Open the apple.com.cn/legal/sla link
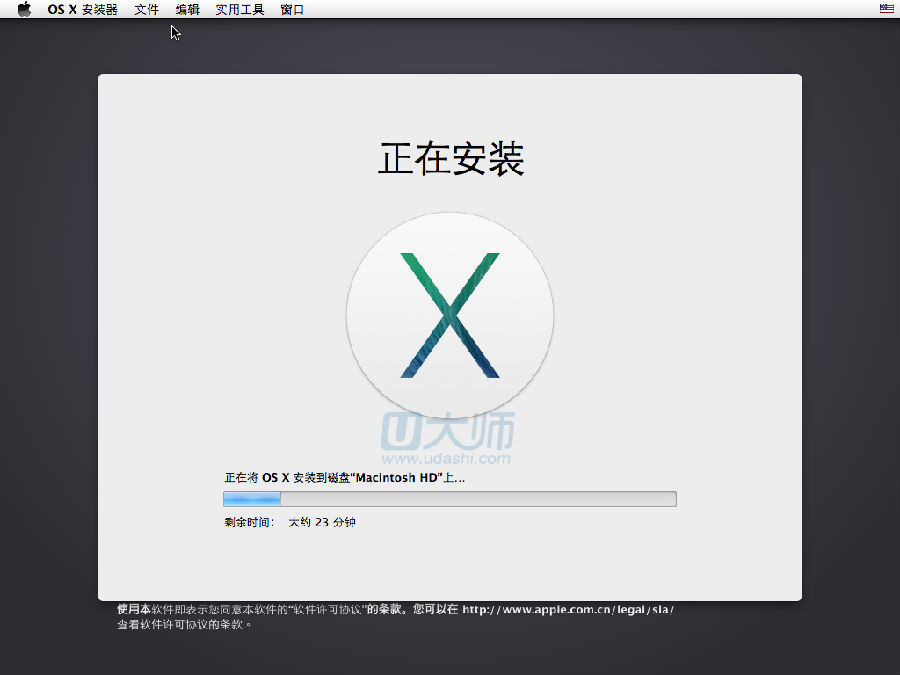 coord(568,609)
